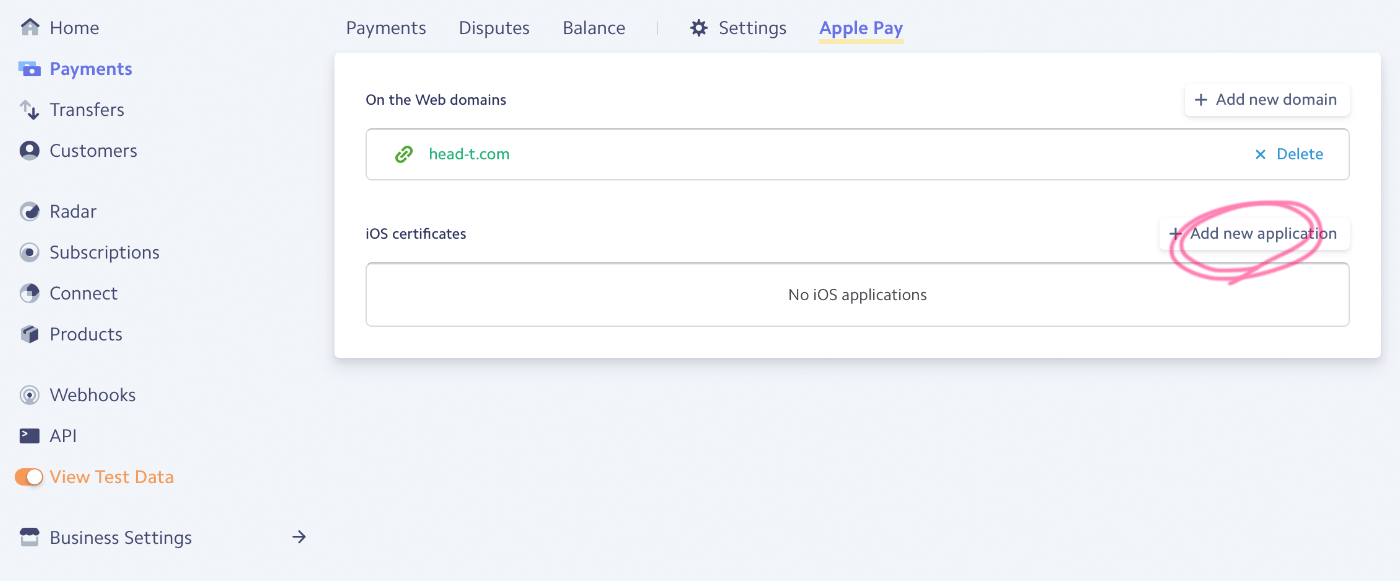1400x581 pixels.
Task: Click the Subscriptions circular icon
Action: click(x=30, y=253)
